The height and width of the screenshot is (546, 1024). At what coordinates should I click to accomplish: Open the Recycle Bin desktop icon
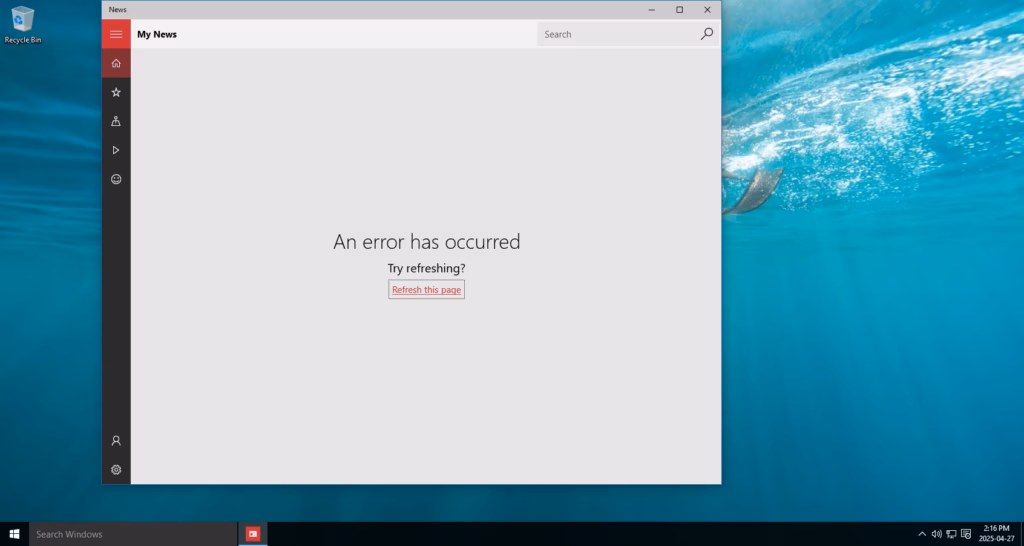(x=23, y=25)
